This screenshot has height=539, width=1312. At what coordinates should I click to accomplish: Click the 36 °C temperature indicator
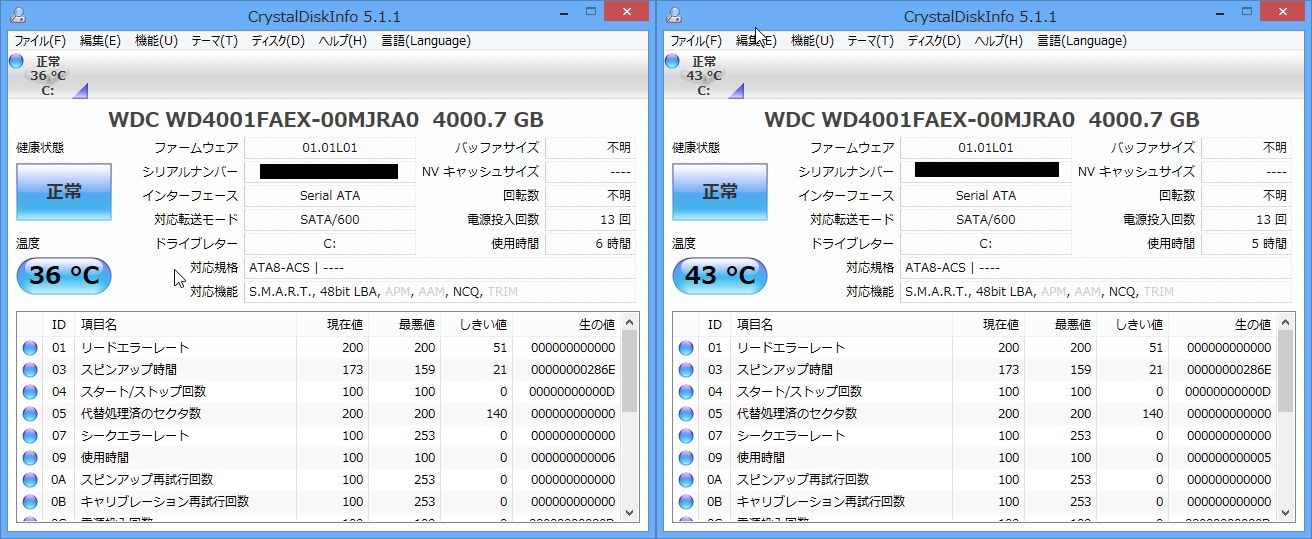[x=64, y=275]
